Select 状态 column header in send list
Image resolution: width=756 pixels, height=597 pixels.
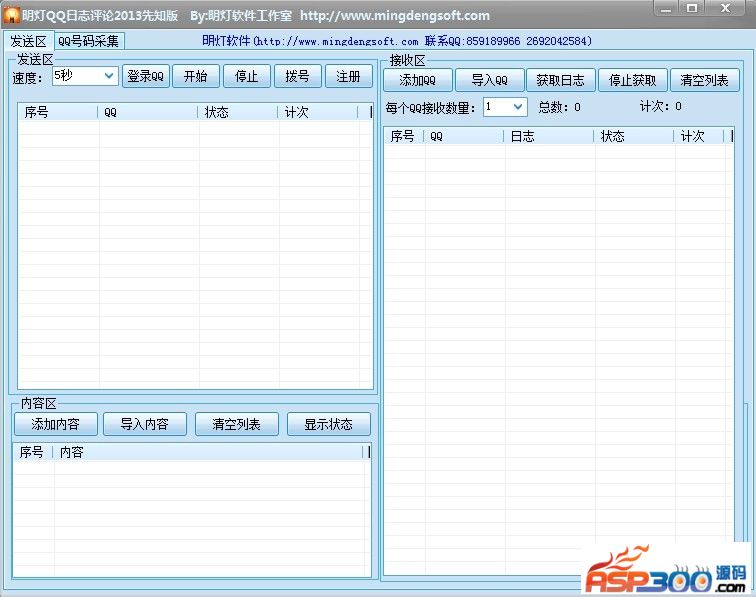(x=238, y=112)
